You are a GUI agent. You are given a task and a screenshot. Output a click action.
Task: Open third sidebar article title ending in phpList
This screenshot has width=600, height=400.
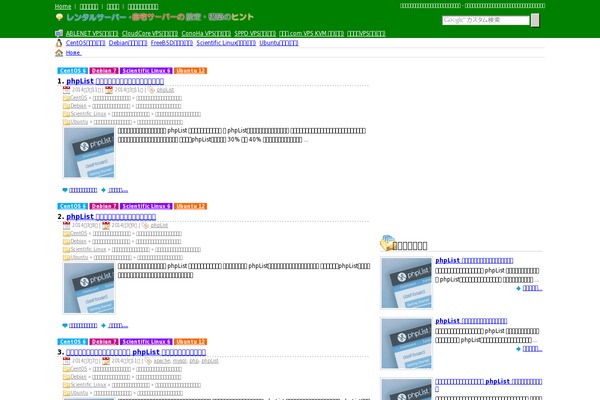(x=489, y=382)
